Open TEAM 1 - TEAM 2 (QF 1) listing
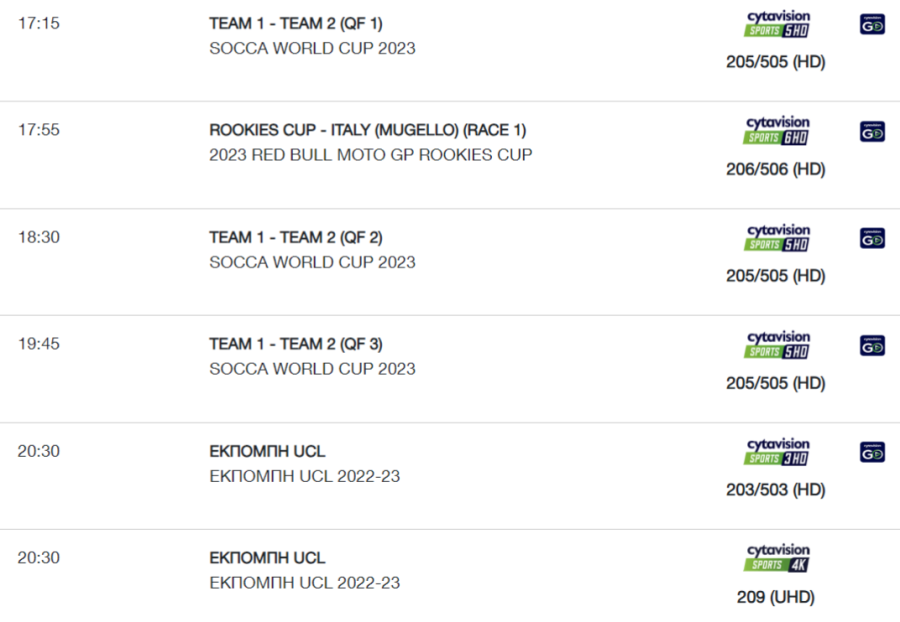Viewport: 900px width, 622px height. [x=296, y=24]
